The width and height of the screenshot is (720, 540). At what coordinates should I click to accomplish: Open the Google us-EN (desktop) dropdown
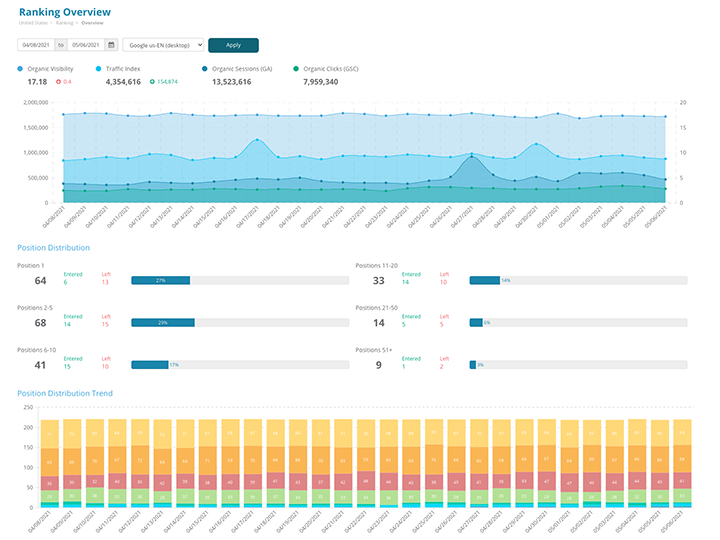(x=163, y=45)
